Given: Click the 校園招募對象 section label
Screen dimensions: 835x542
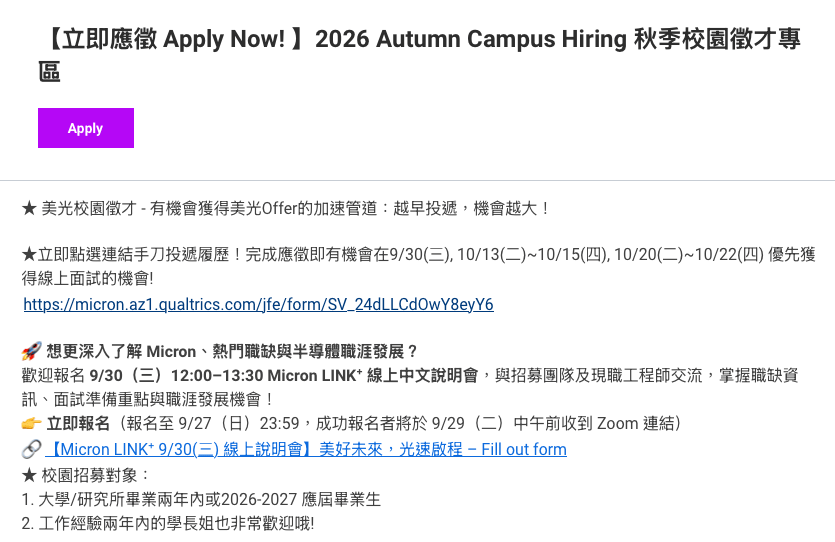Looking at the screenshot, I should tap(95, 475).
